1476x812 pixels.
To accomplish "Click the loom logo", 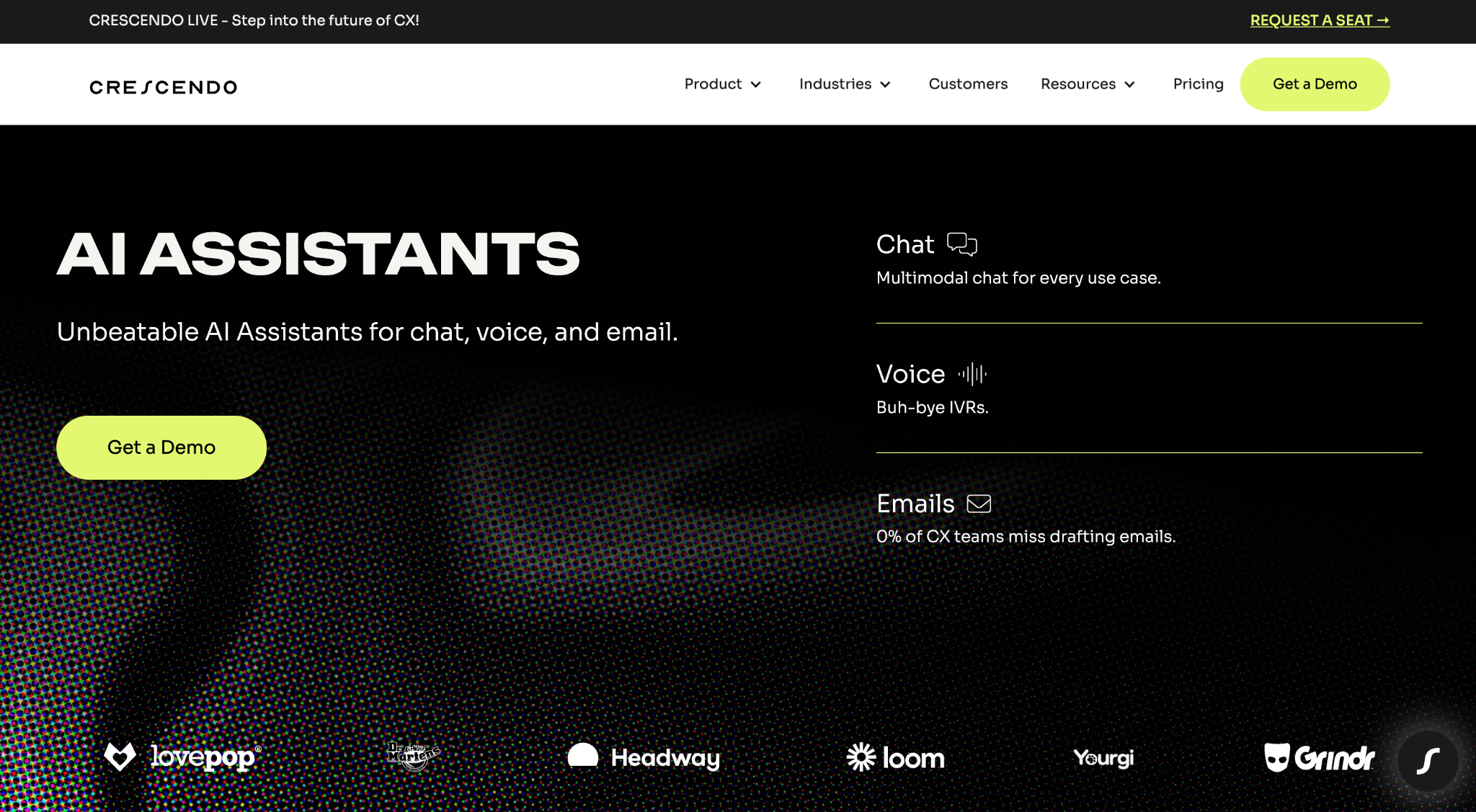I will click(x=896, y=757).
